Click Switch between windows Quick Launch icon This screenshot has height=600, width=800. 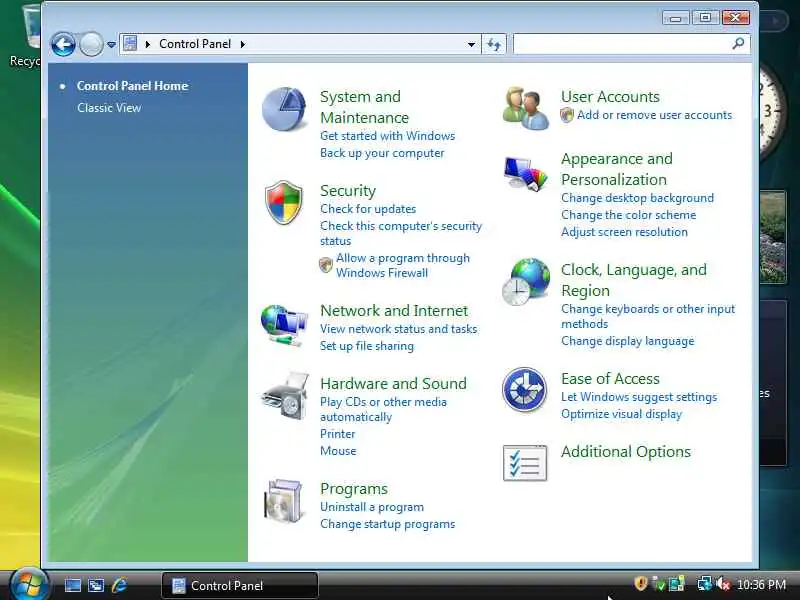tap(96, 585)
